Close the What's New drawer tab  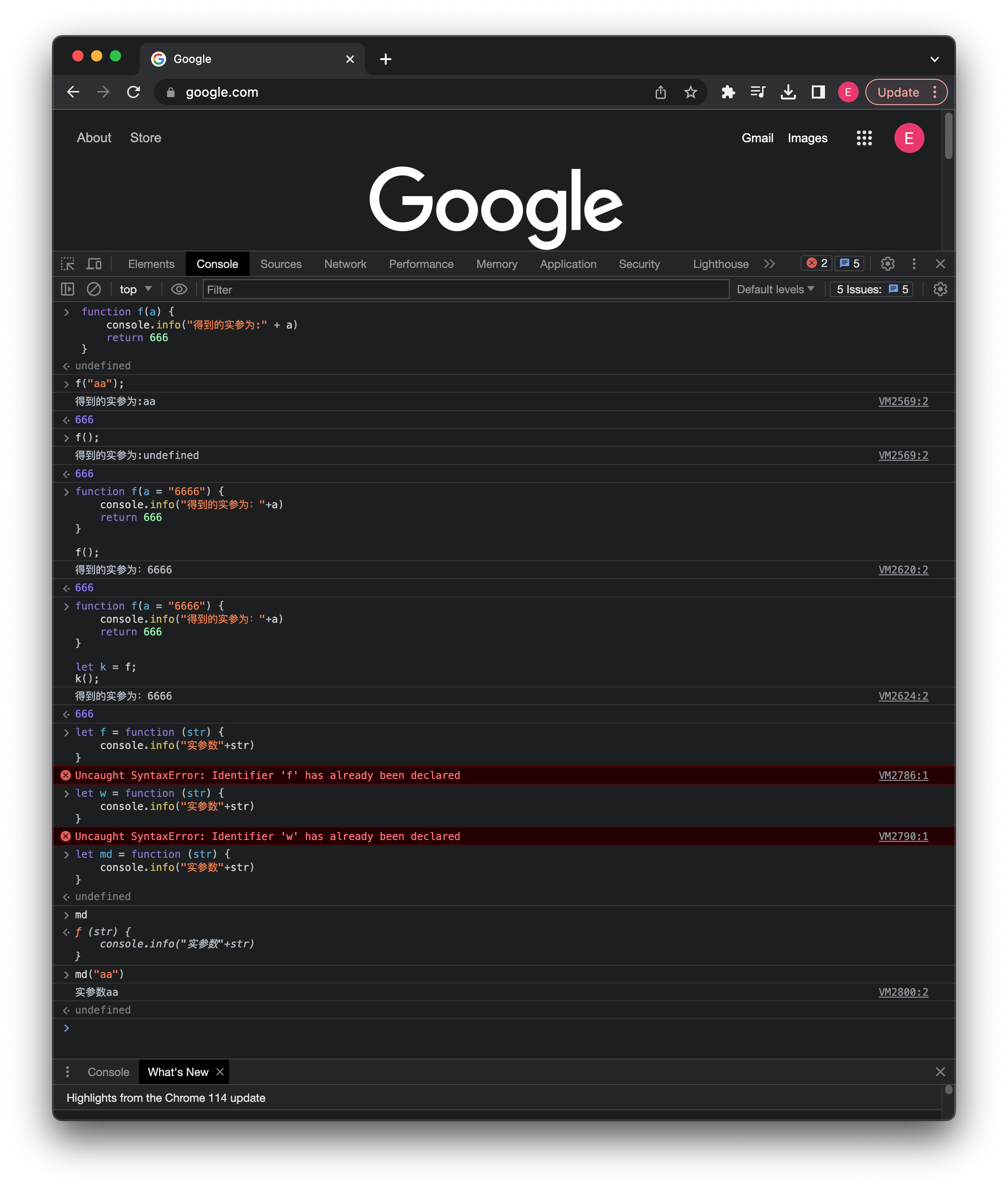coord(220,1072)
